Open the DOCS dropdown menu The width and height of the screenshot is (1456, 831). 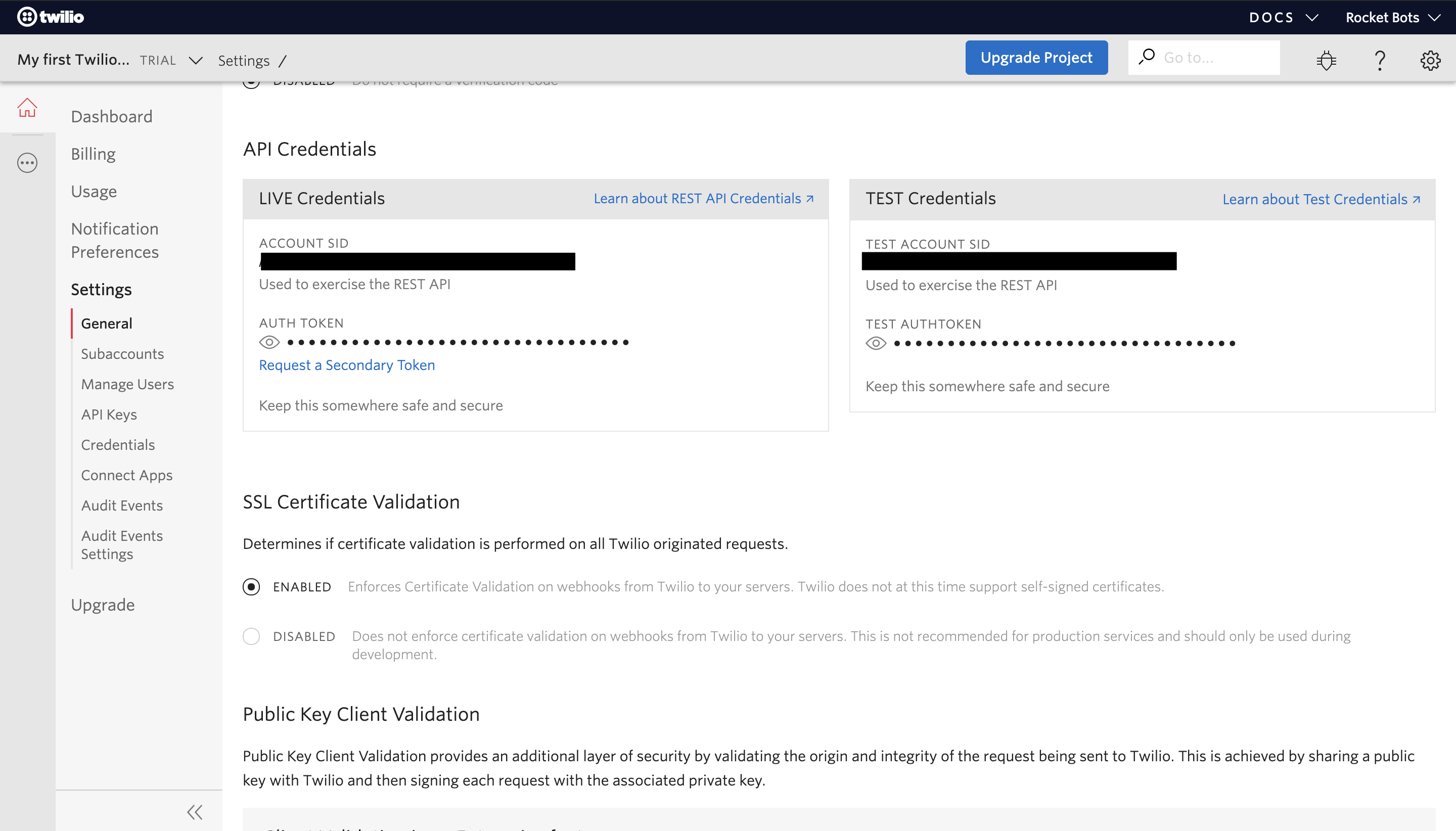[1285, 17]
